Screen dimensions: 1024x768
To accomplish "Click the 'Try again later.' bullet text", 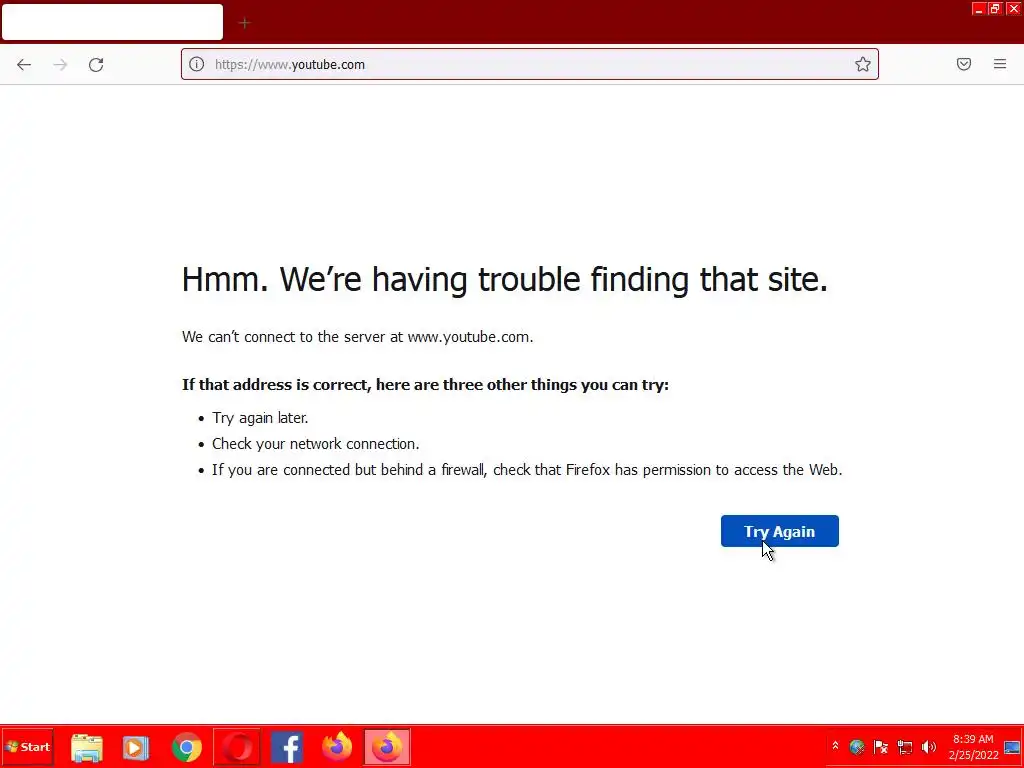I will click(x=260, y=418).
